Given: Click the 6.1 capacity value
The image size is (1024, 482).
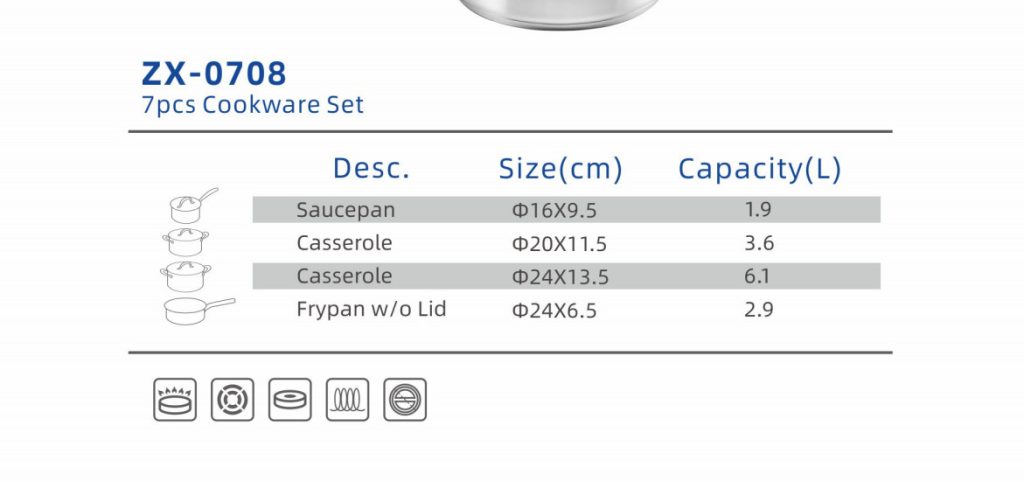Looking at the screenshot, I should [x=758, y=276].
